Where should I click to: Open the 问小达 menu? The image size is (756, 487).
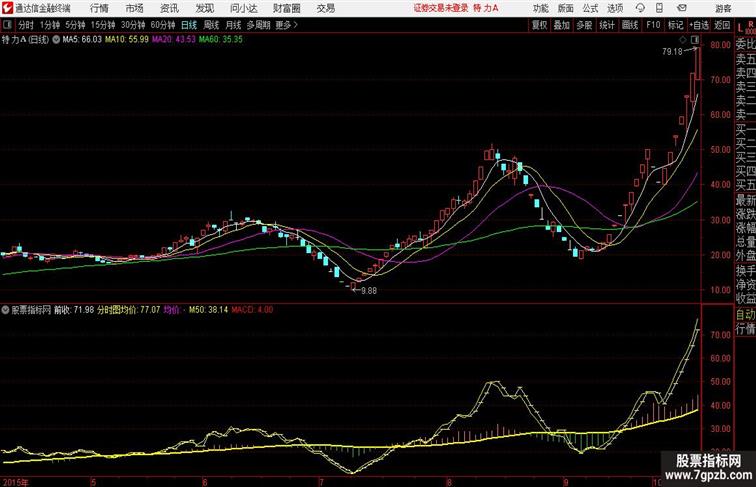(x=243, y=8)
